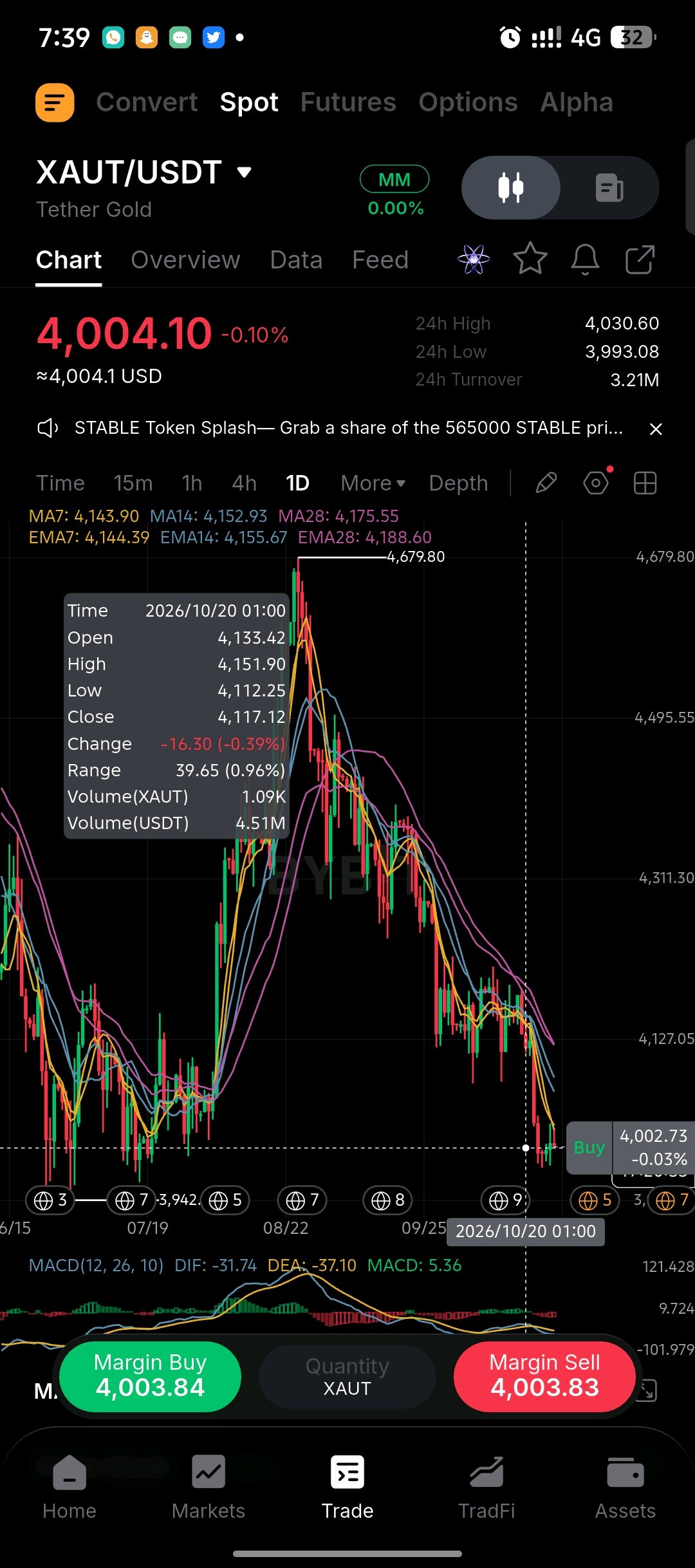Open chart indicator settings icon
Viewport: 695px width, 1568px height.
pyautogui.click(x=596, y=483)
